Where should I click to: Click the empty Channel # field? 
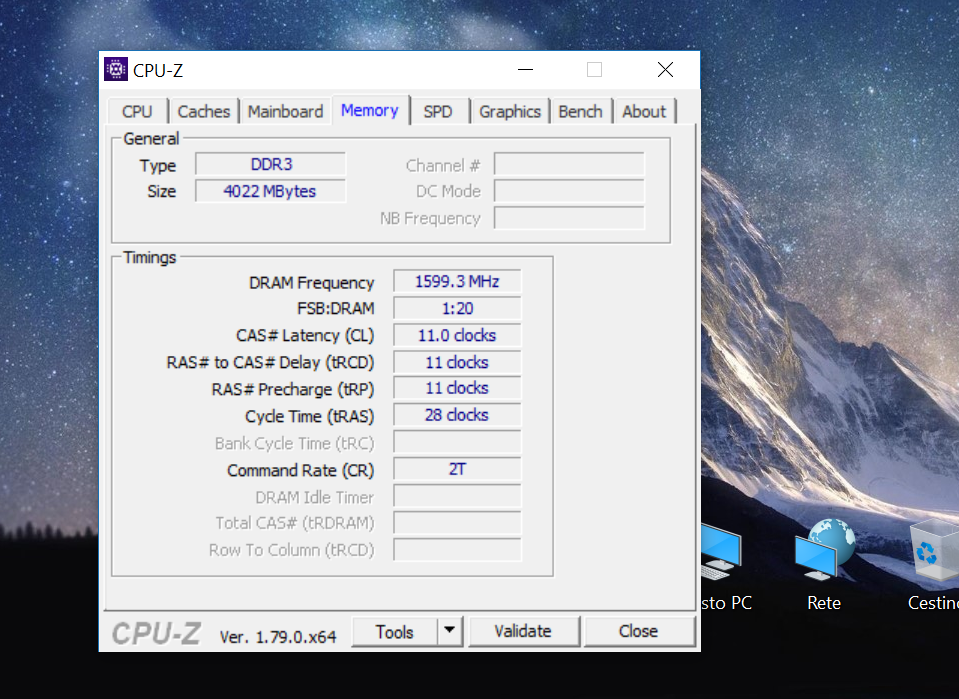569,165
